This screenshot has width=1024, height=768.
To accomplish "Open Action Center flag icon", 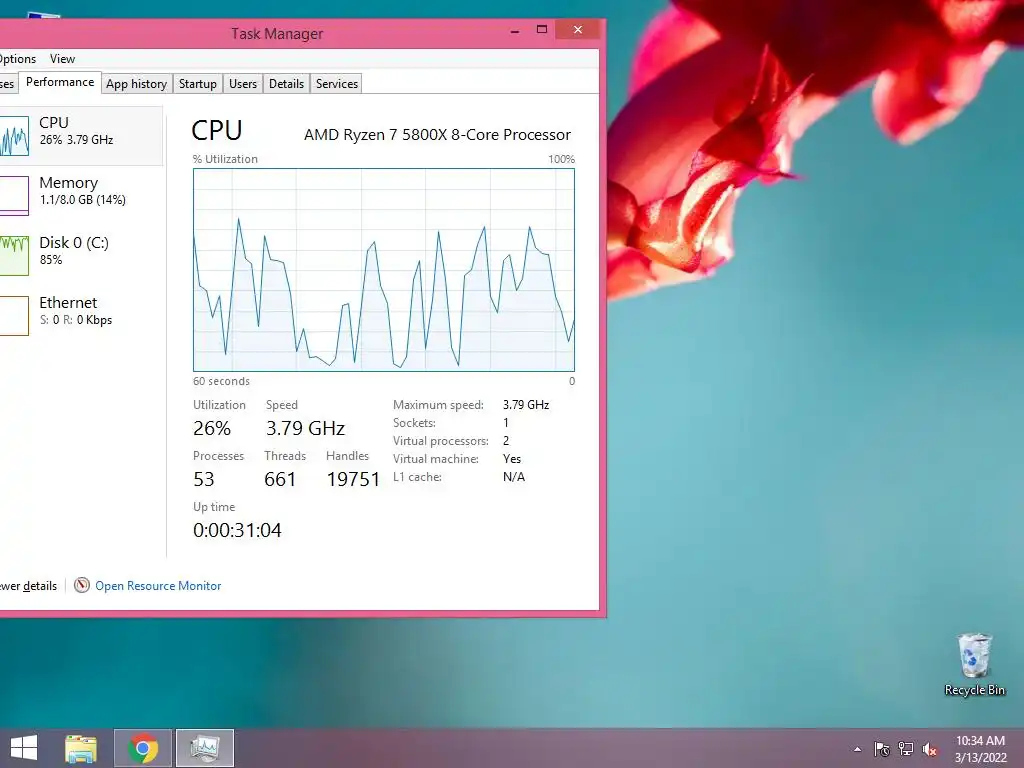I will pyautogui.click(x=882, y=749).
